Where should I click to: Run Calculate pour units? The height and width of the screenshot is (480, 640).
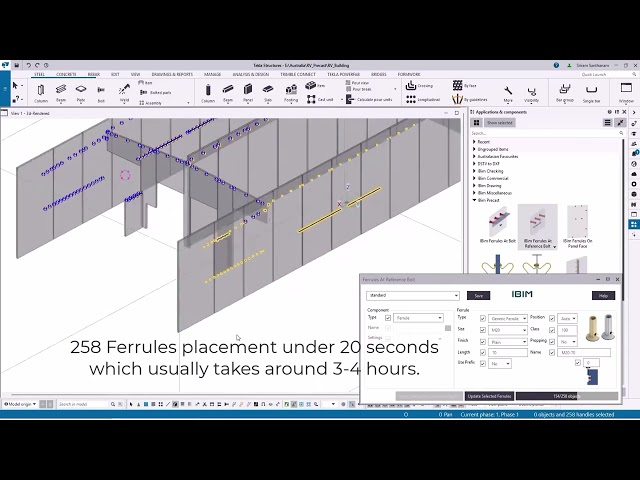[369, 99]
